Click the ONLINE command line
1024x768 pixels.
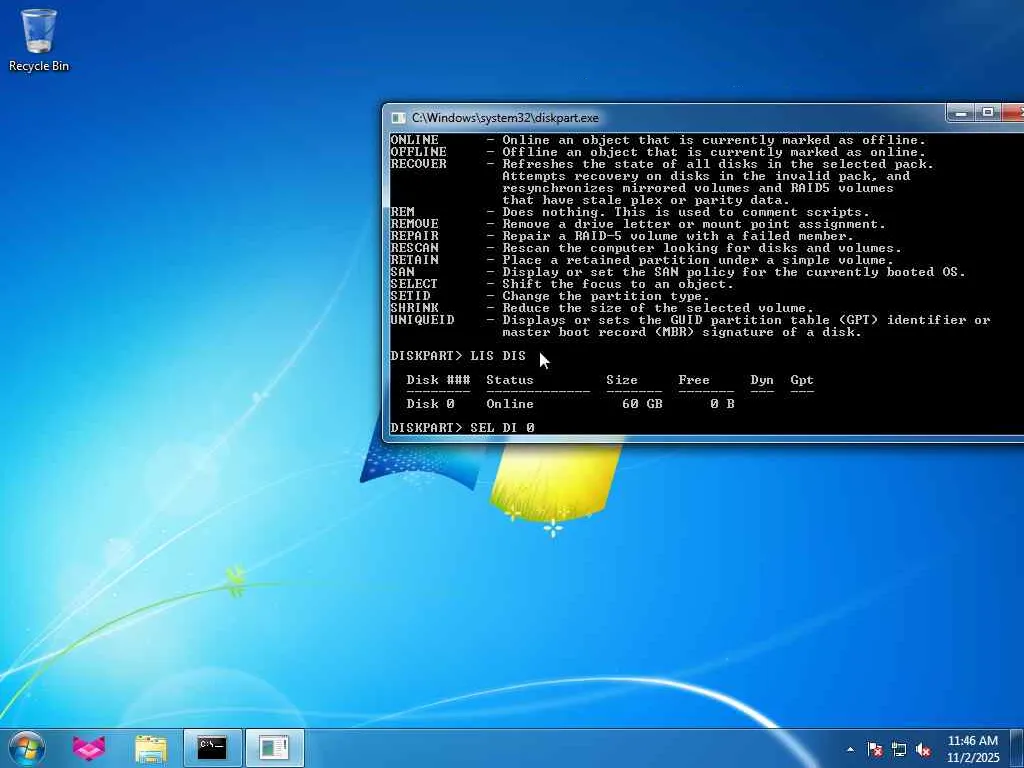tap(658, 140)
